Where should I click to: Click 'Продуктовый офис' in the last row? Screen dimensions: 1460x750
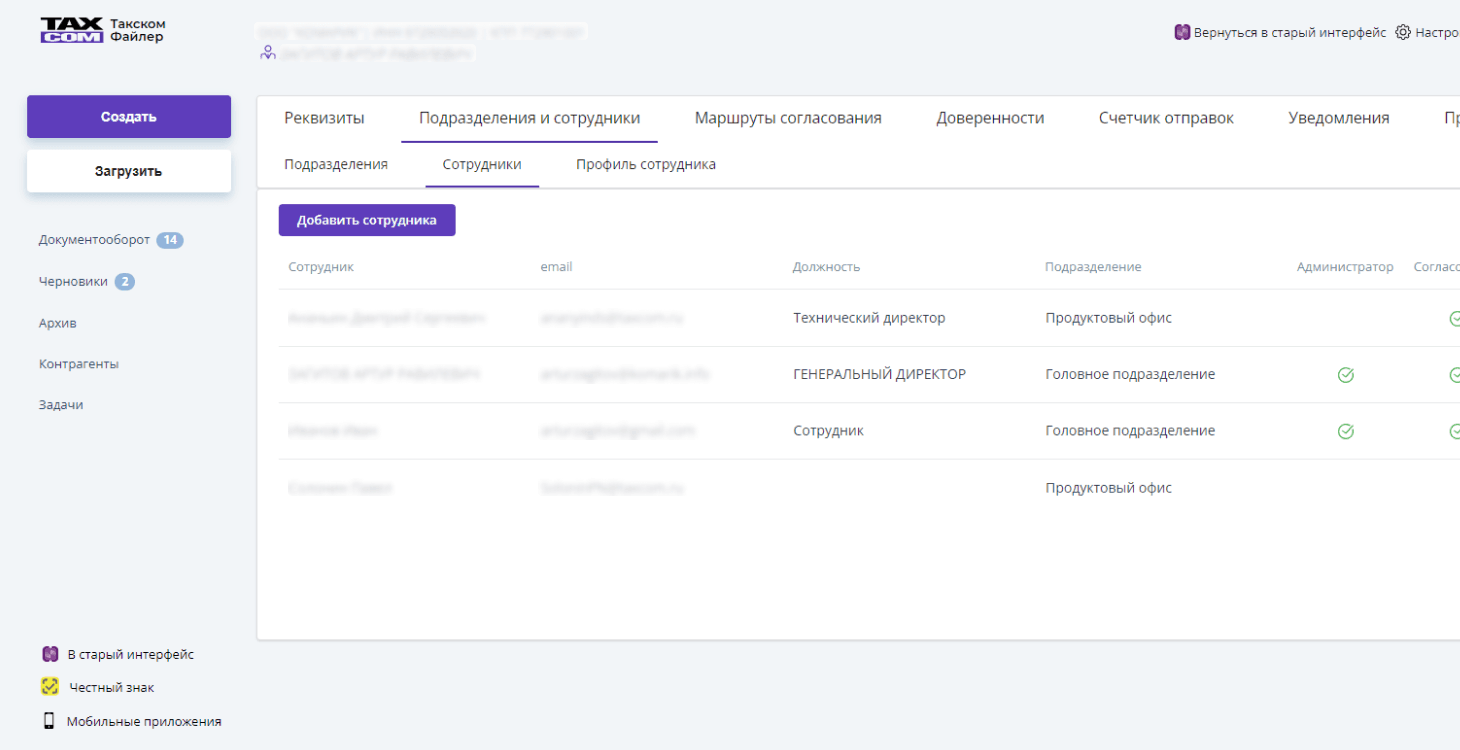point(1109,488)
